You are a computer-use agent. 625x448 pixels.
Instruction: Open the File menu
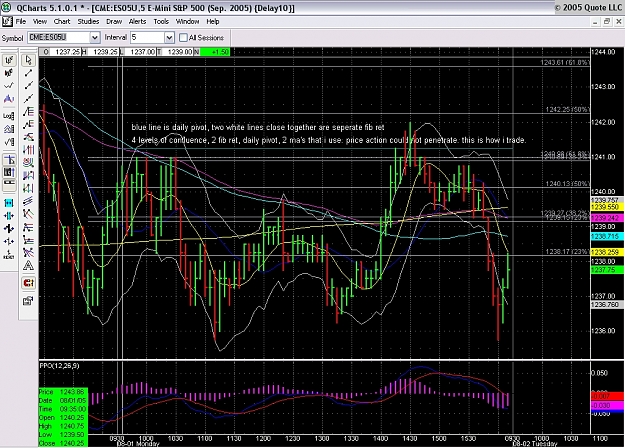(x=21, y=22)
